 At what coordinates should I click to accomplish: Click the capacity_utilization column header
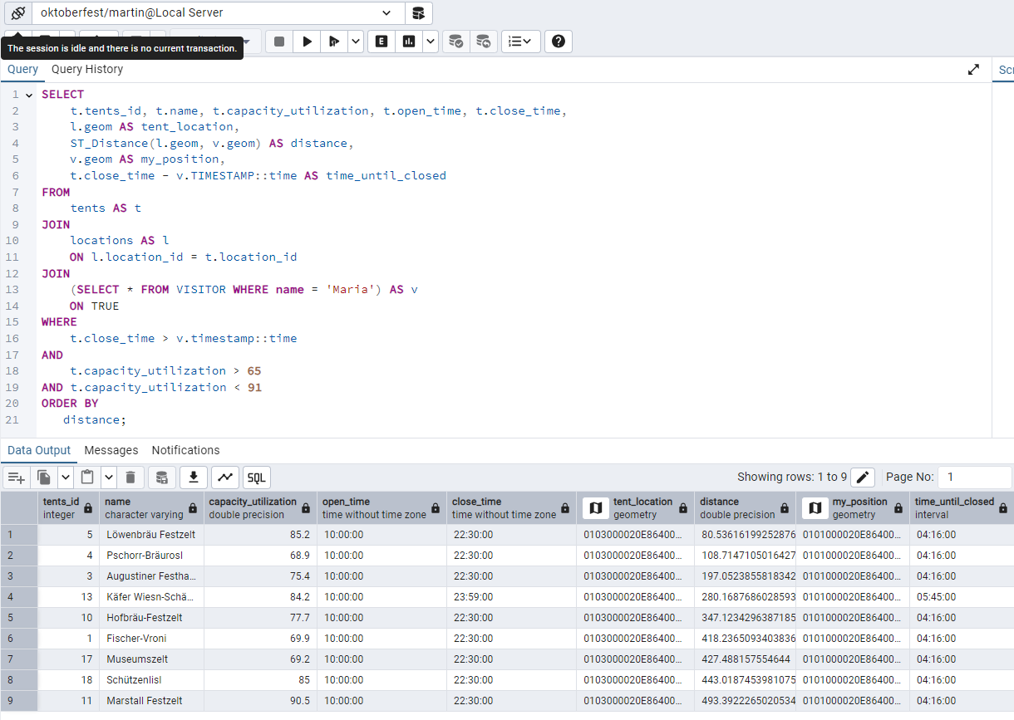[x=260, y=508]
